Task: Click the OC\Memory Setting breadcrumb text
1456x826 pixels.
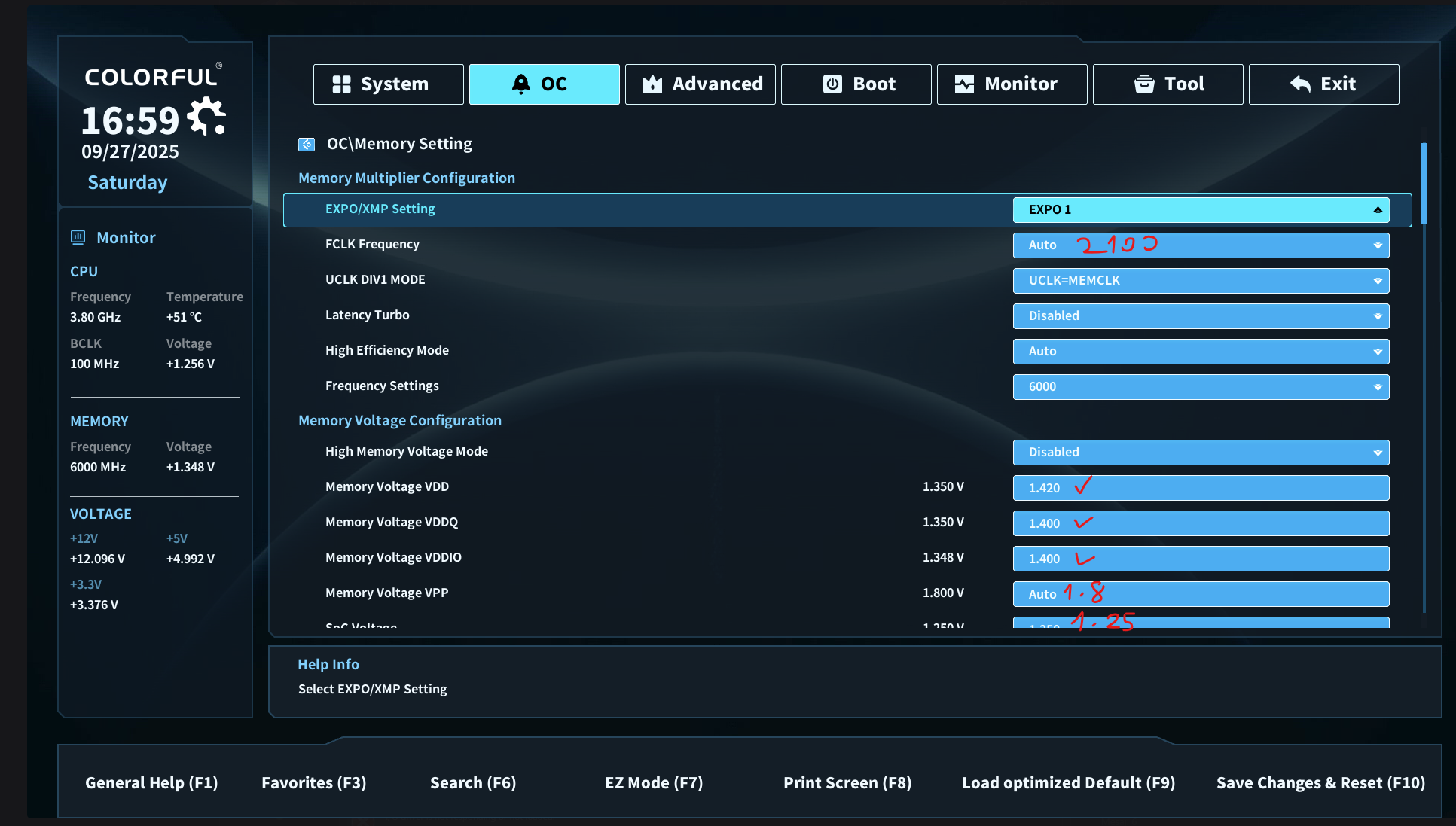Action: coord(399,144)
